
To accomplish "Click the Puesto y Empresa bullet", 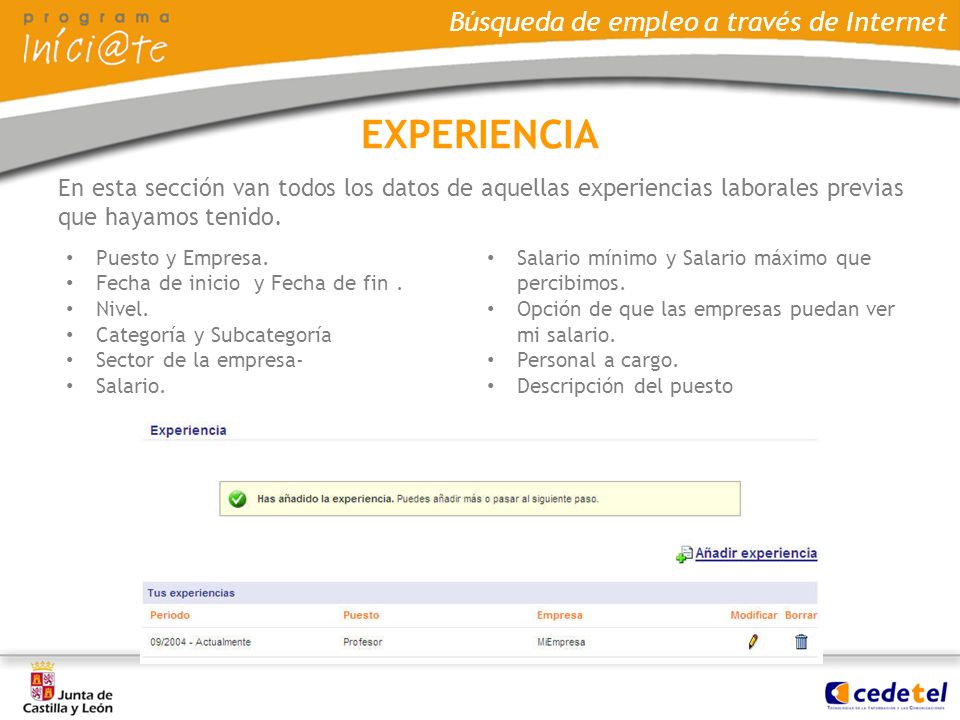I will point(182,258).
